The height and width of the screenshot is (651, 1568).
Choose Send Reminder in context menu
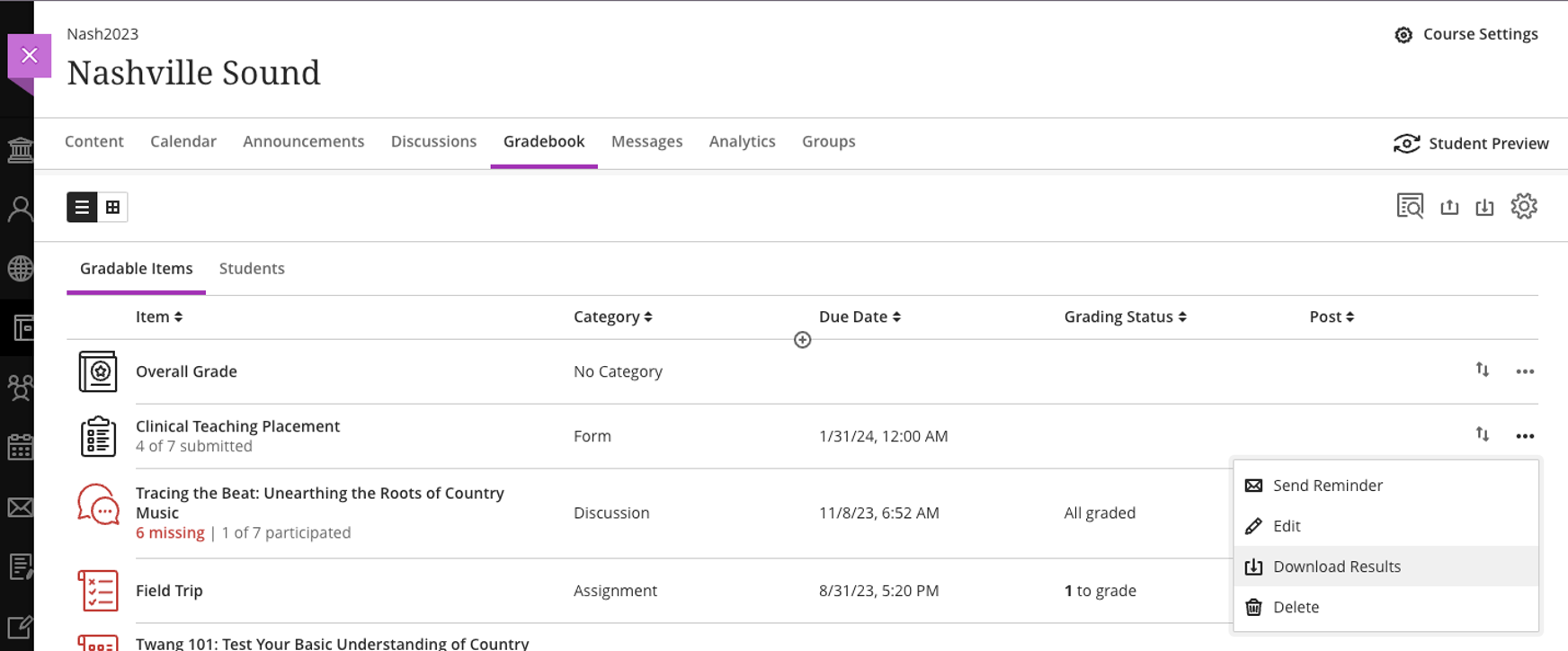(1327, 486)
